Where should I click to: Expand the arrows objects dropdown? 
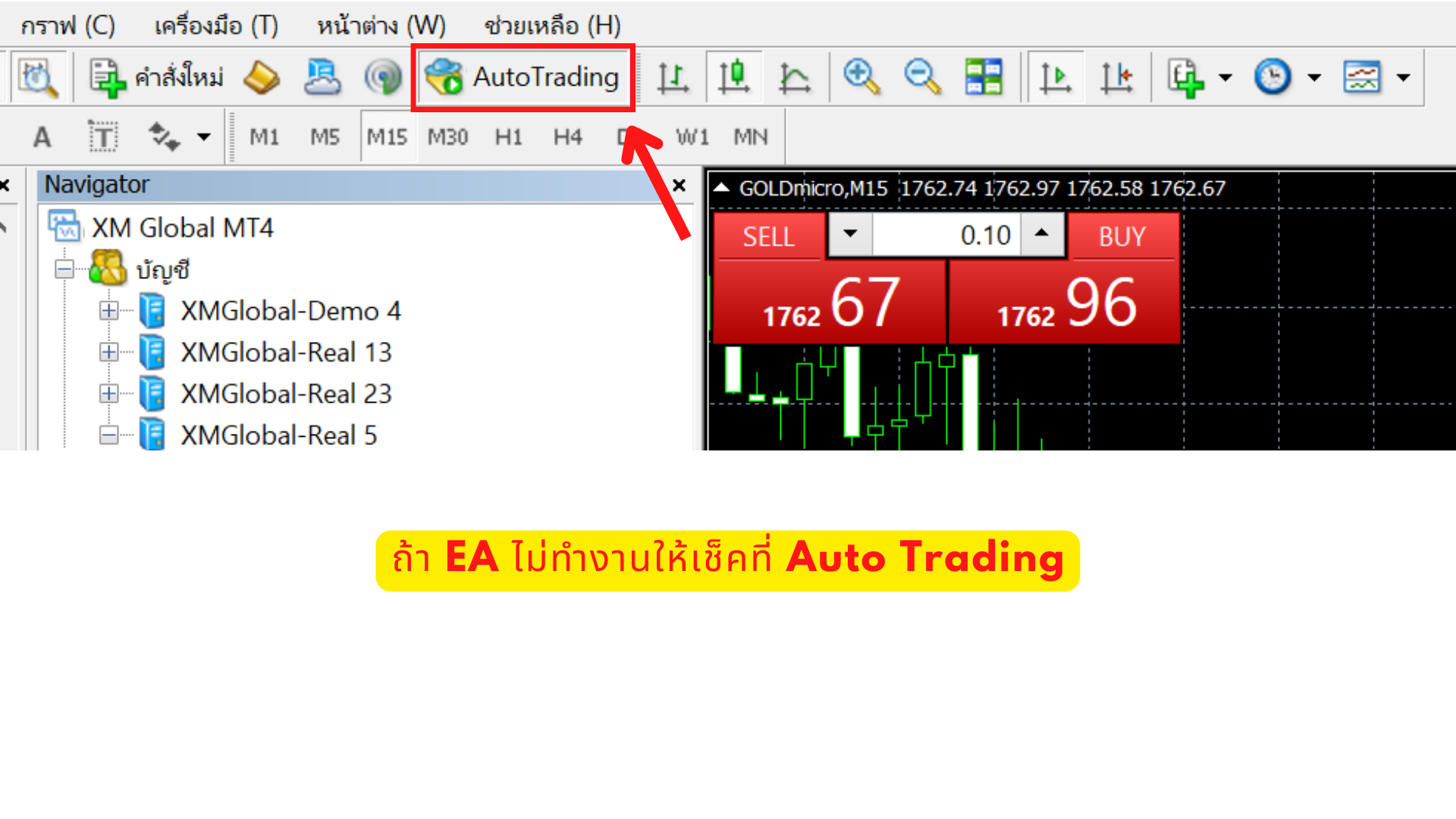click(203, 137)
